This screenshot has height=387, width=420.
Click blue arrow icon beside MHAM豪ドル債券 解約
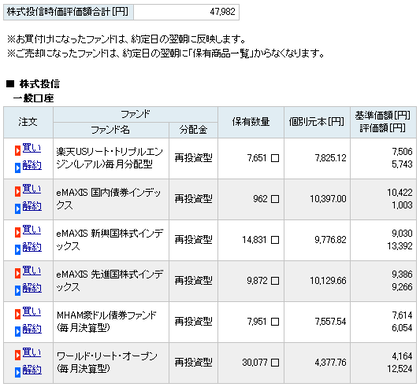[18, 331]
